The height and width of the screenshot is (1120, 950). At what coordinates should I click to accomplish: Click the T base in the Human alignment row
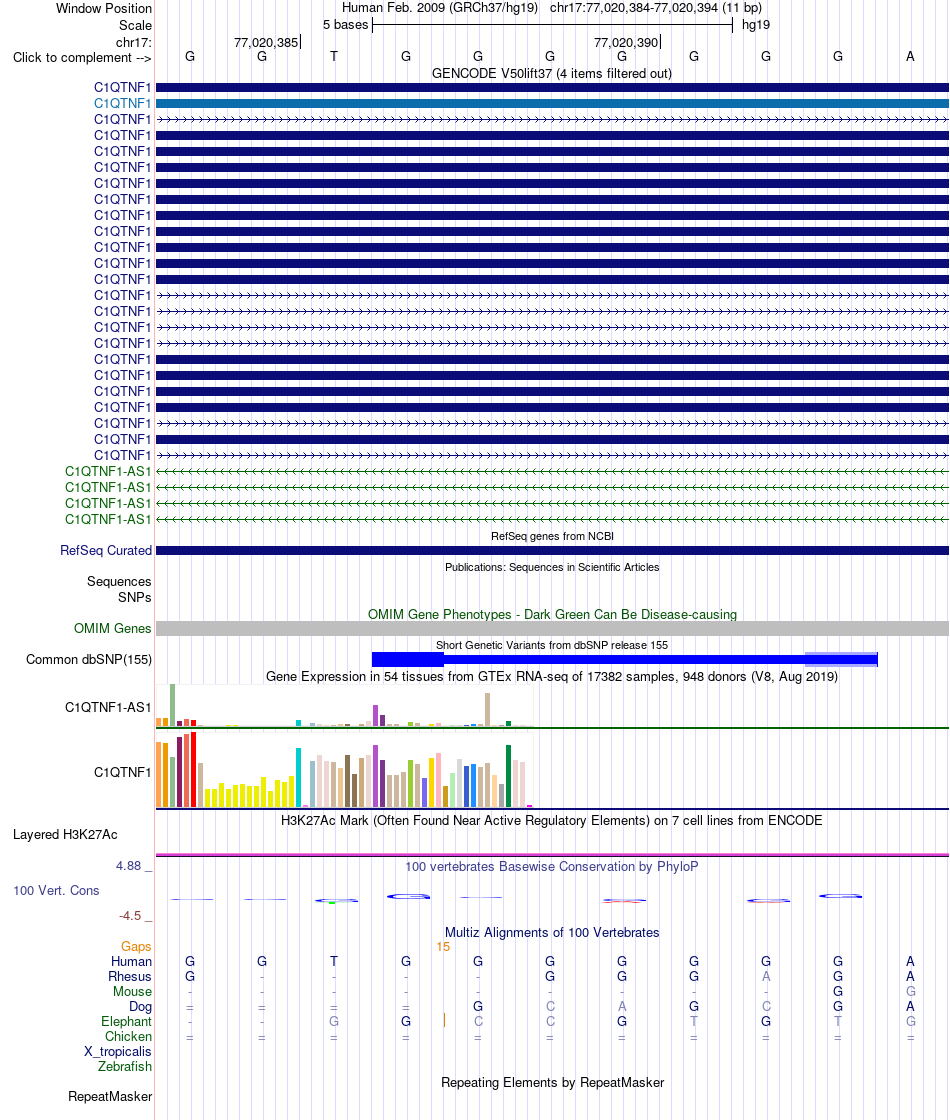pos(334,961)
